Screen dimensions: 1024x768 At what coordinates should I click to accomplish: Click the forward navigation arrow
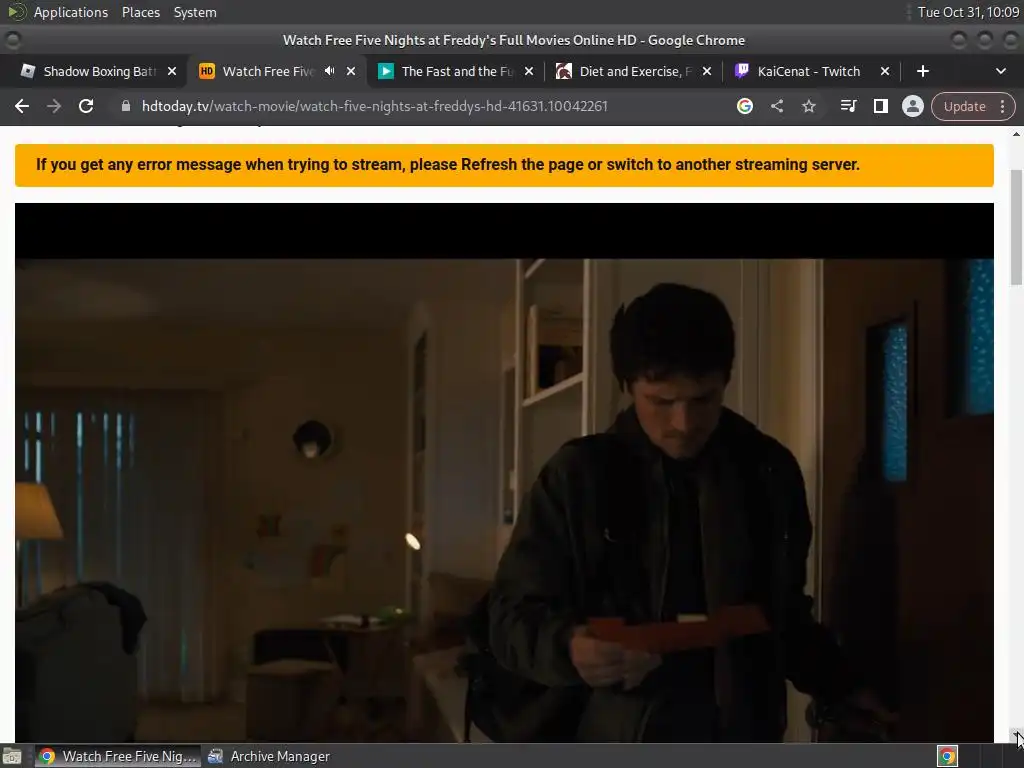pyautogui.click(x=54, y=106)
